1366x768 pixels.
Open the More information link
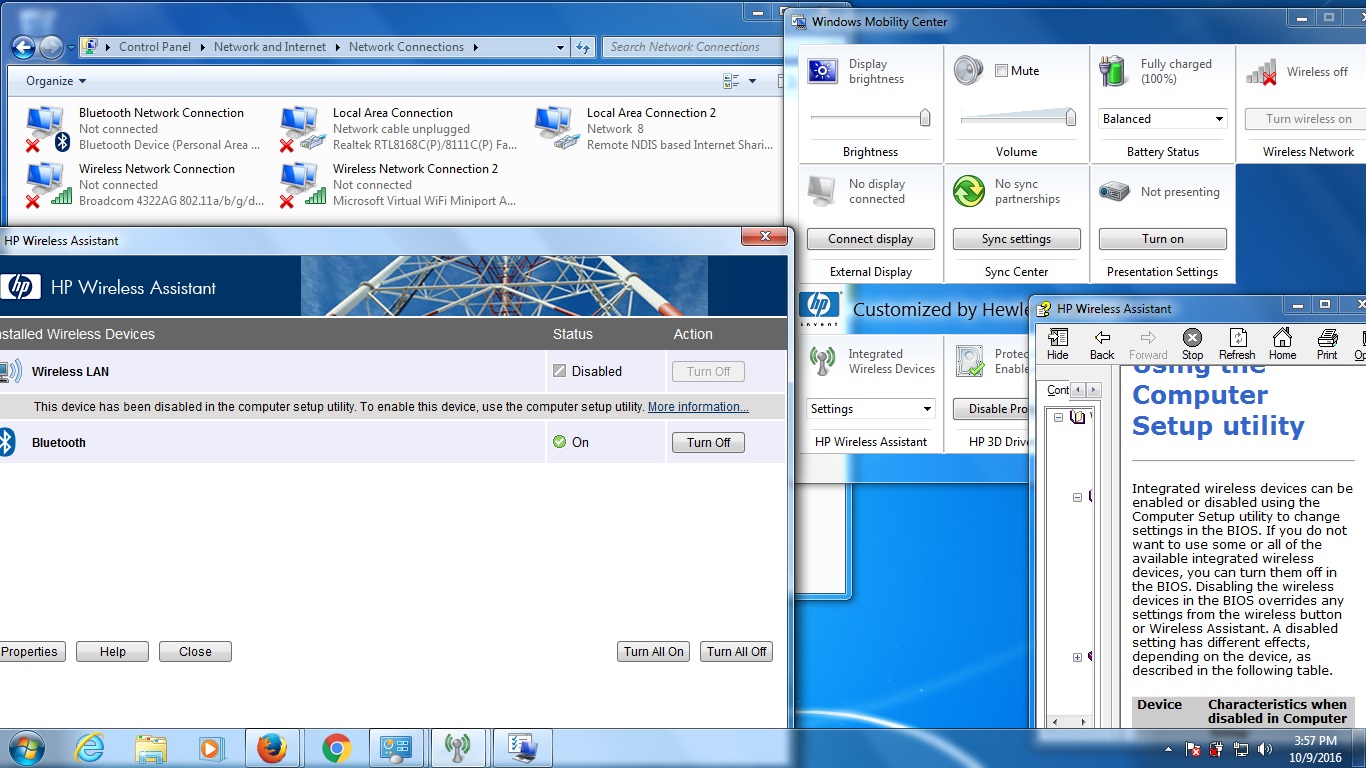[x=698, y=407]
